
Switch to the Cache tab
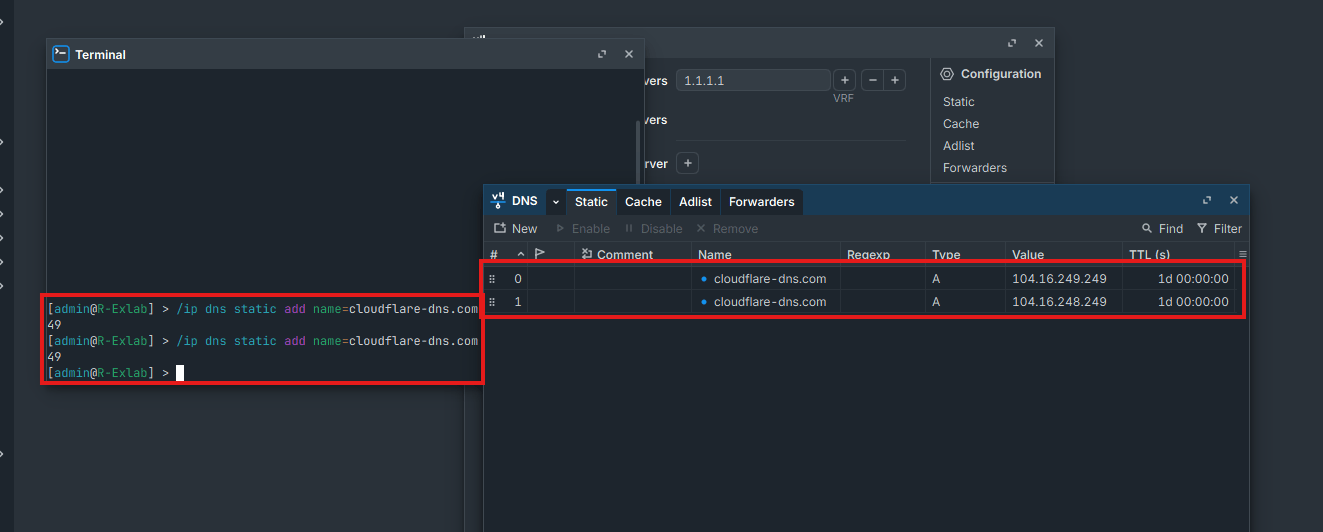(643, 202)
